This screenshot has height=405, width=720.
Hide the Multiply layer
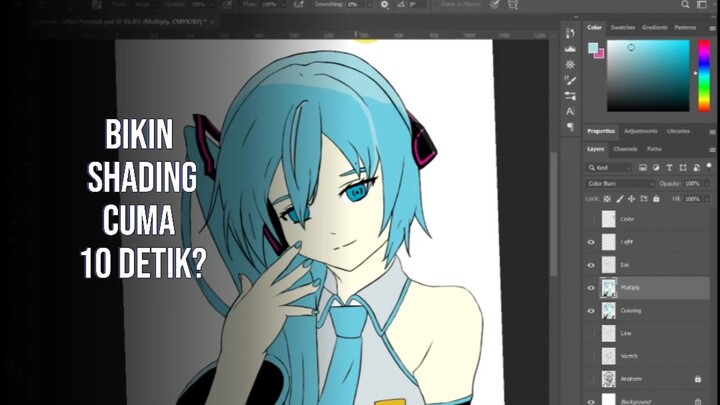(591, 288)
